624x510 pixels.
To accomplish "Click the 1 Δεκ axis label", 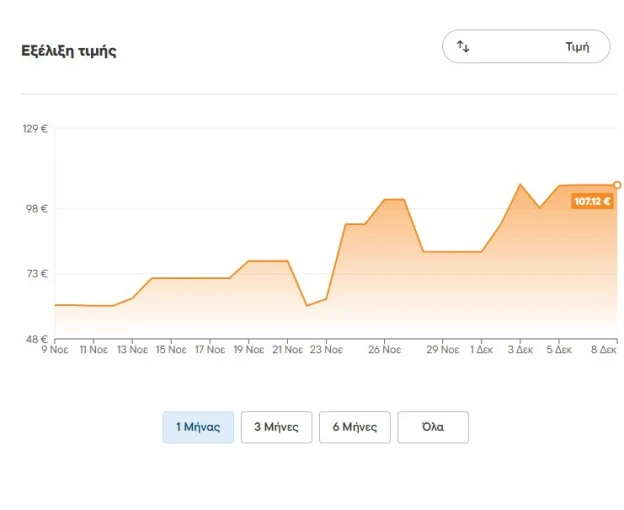I will (x=482, y=350).
